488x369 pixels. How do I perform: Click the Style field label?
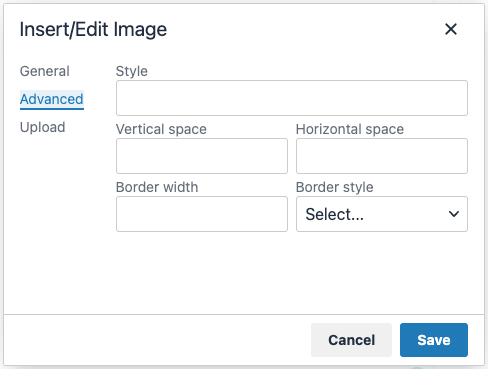coord(132,71)
